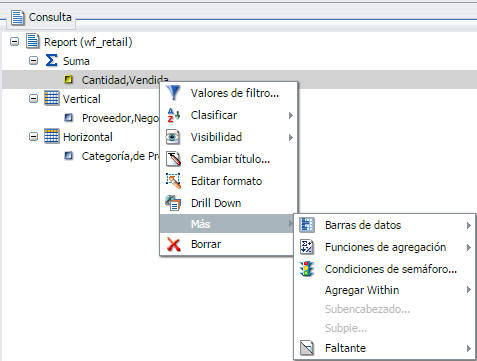Image resolution: width=477 pixels, height=361 pixels.
Task: Click the Visibilidad eye icon
Action: click(173, 137)
